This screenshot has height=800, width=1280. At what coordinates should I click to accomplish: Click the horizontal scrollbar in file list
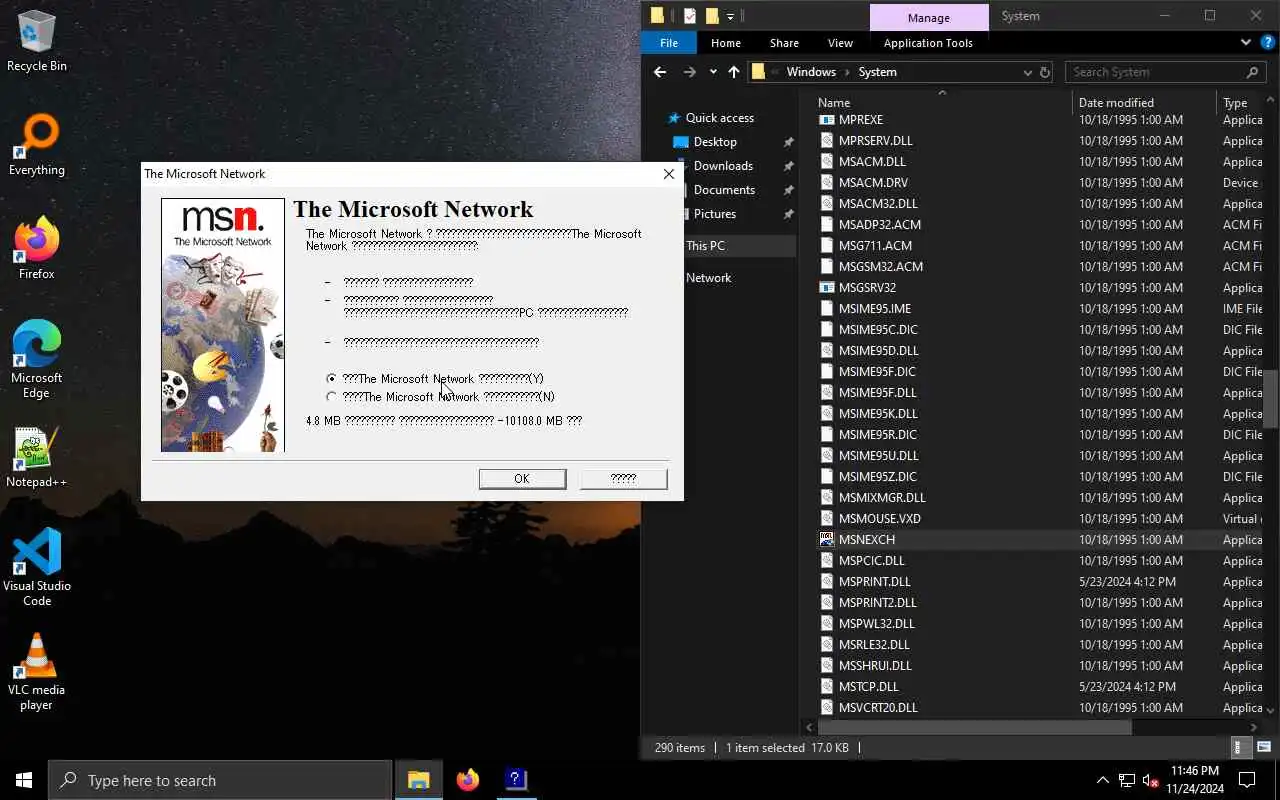[x=975, y=728]
